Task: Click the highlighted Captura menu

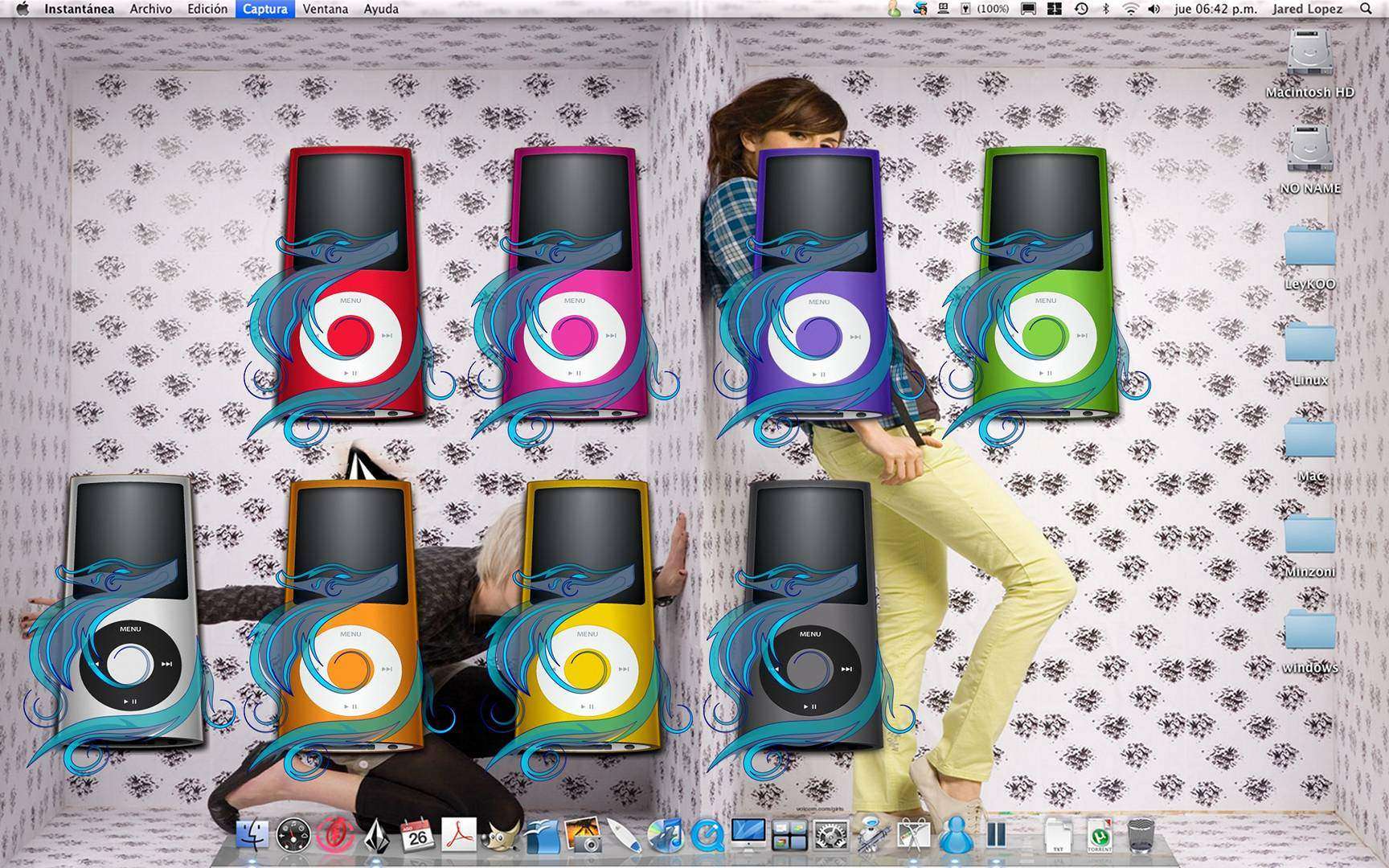Action: click(265, 9)
